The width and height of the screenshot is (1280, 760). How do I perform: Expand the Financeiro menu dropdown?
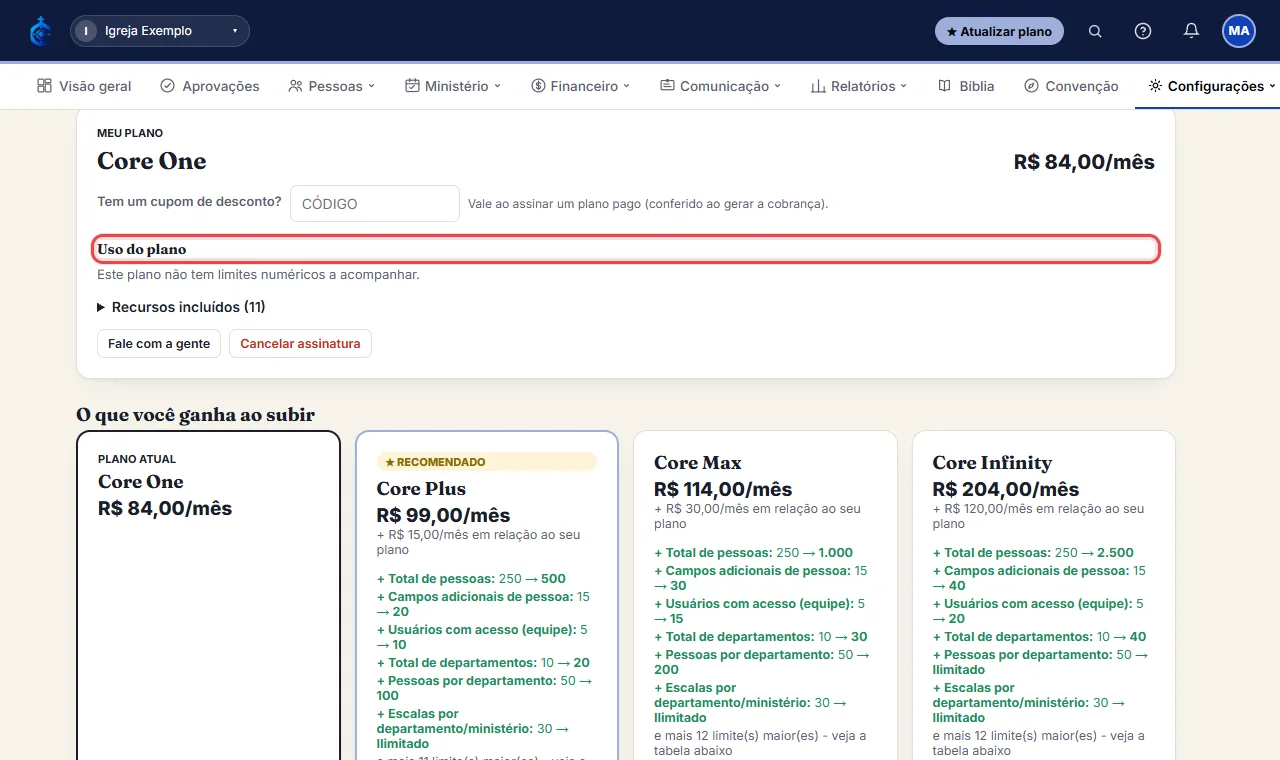pyautogui.click(x=581, y=86)
